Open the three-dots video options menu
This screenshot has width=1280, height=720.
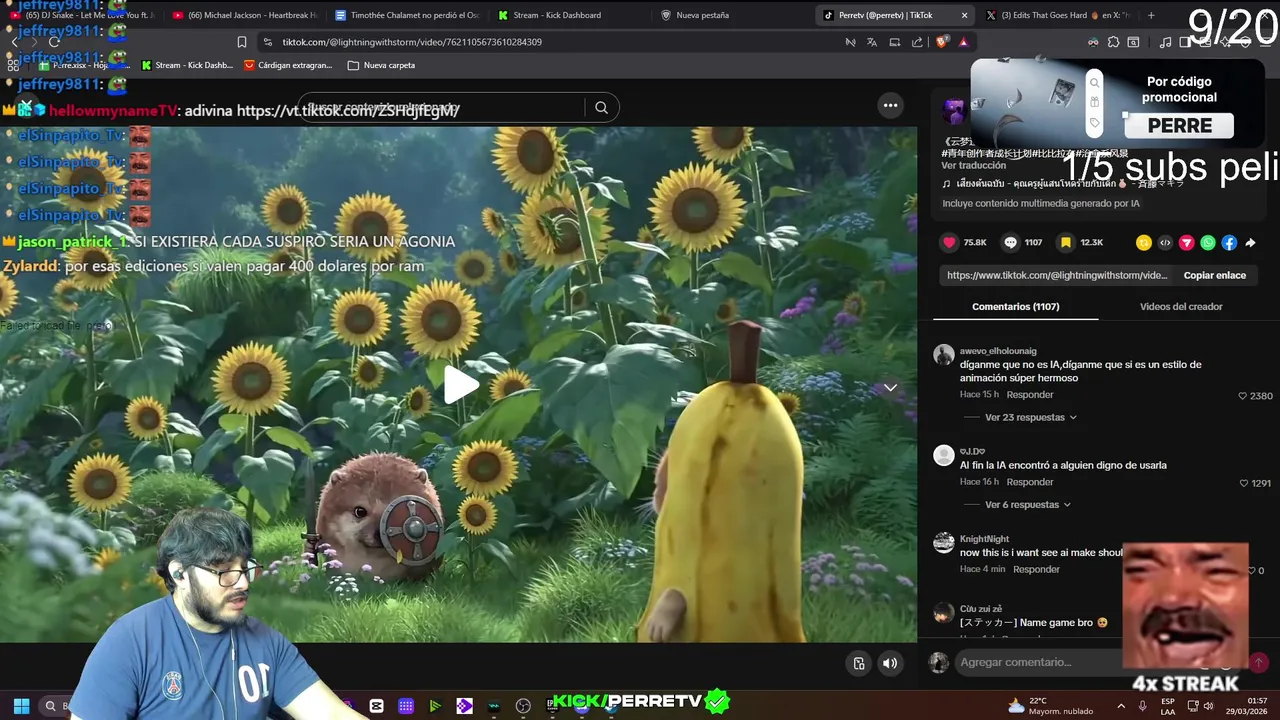coord(890,105)
